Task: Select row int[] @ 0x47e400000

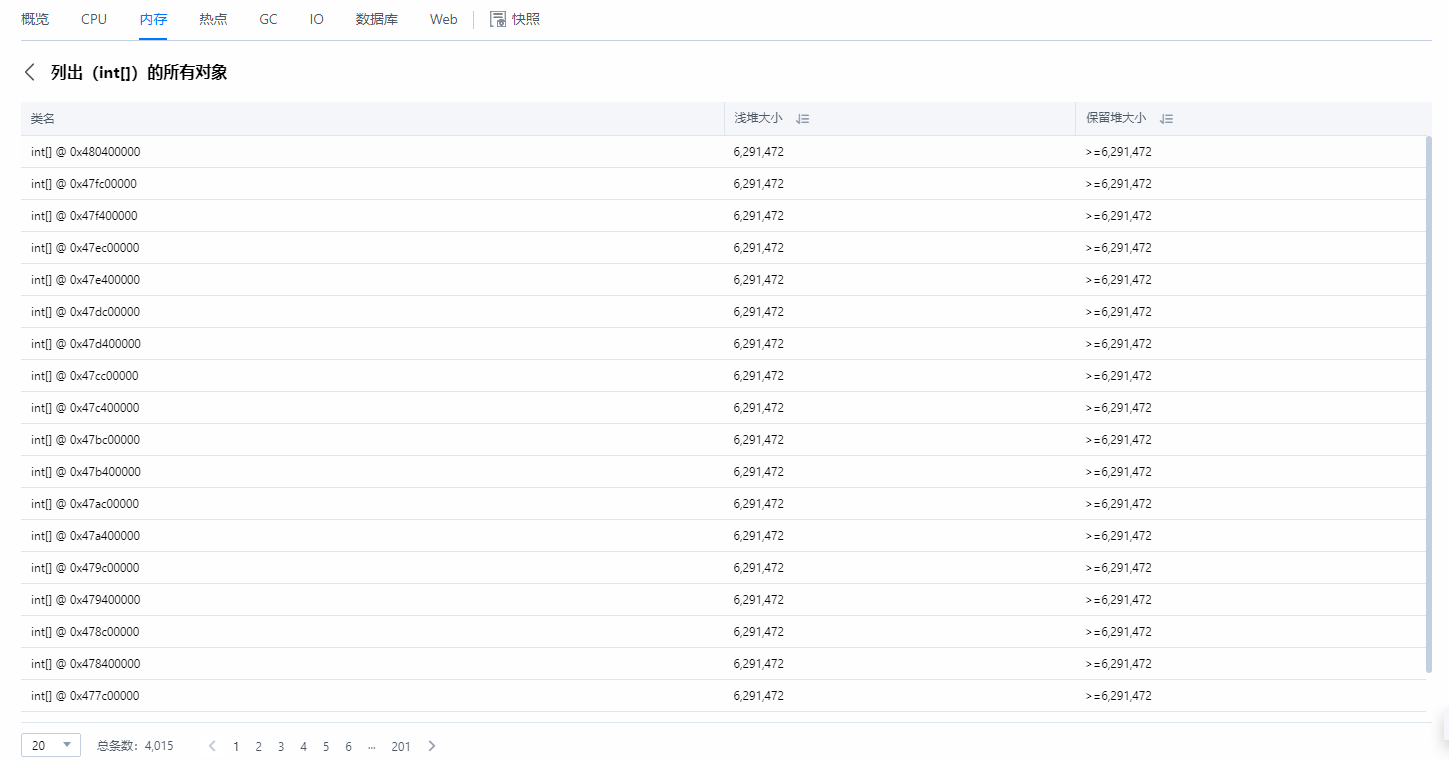Action: coord(723,280)
